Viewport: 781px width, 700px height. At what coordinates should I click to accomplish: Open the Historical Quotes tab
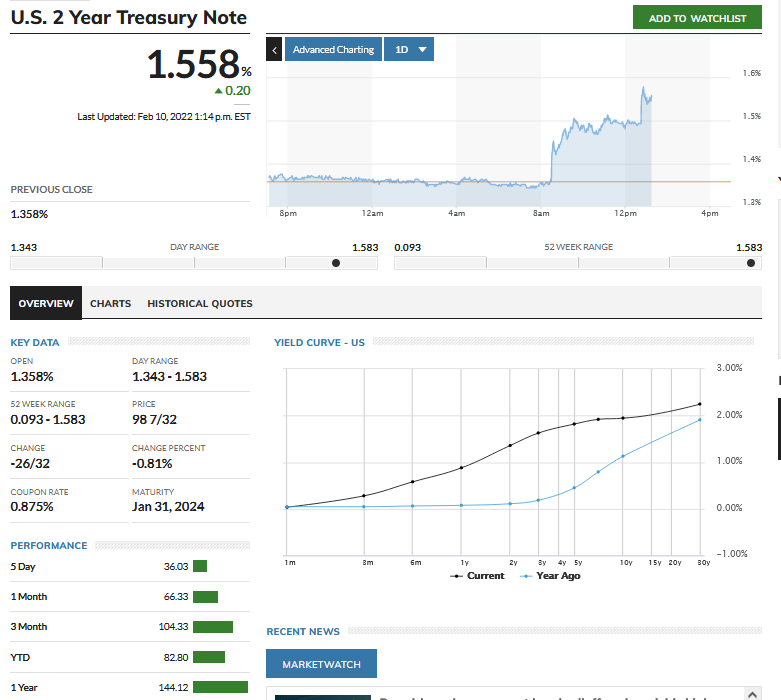point(200,303)
